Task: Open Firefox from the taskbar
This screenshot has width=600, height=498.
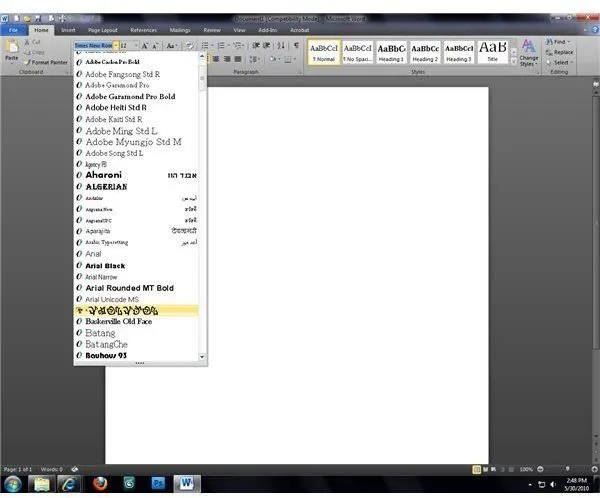Action: pyautogui.click(x=100, y=484)
